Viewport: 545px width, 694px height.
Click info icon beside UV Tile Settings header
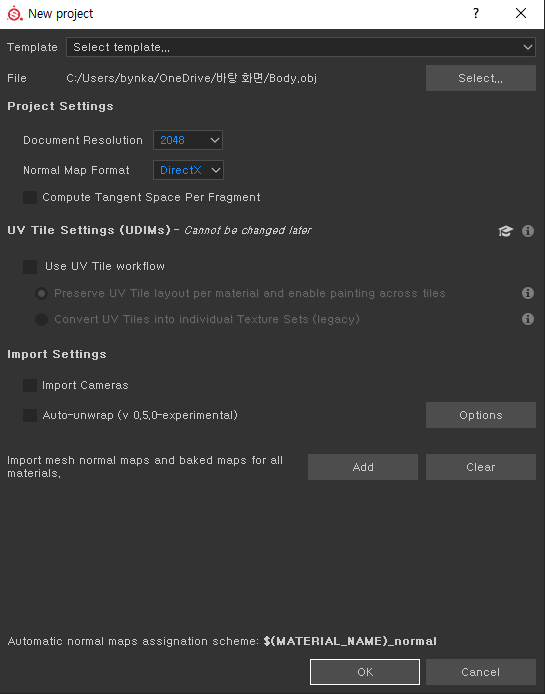(528, 231)
